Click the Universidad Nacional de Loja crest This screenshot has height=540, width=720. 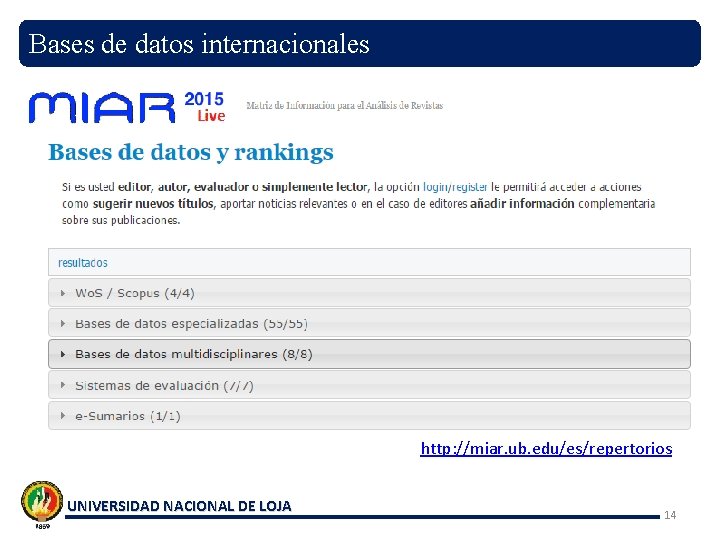tap(42, 503)
